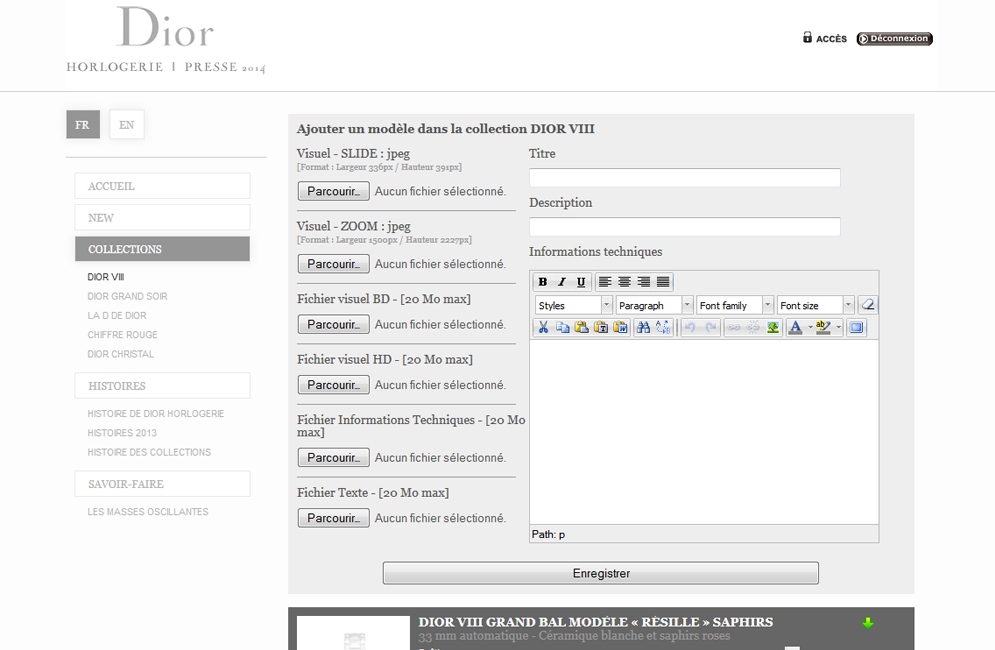Screen dimensions: 995x650
Task: Browse file for Visuel ZOOM jpeg
Action: pos(334,264)
